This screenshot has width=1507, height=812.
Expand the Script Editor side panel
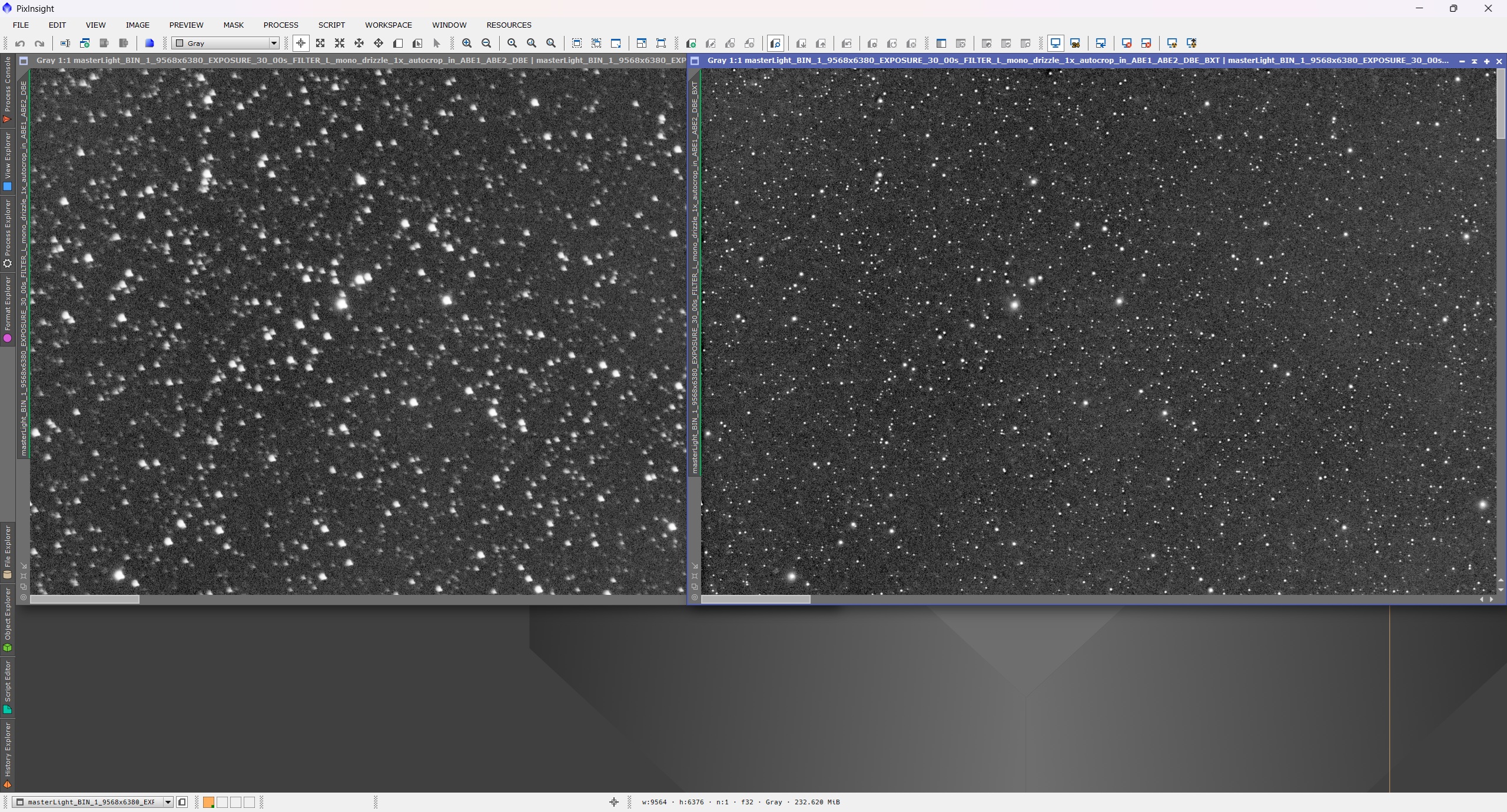[8, 687]
